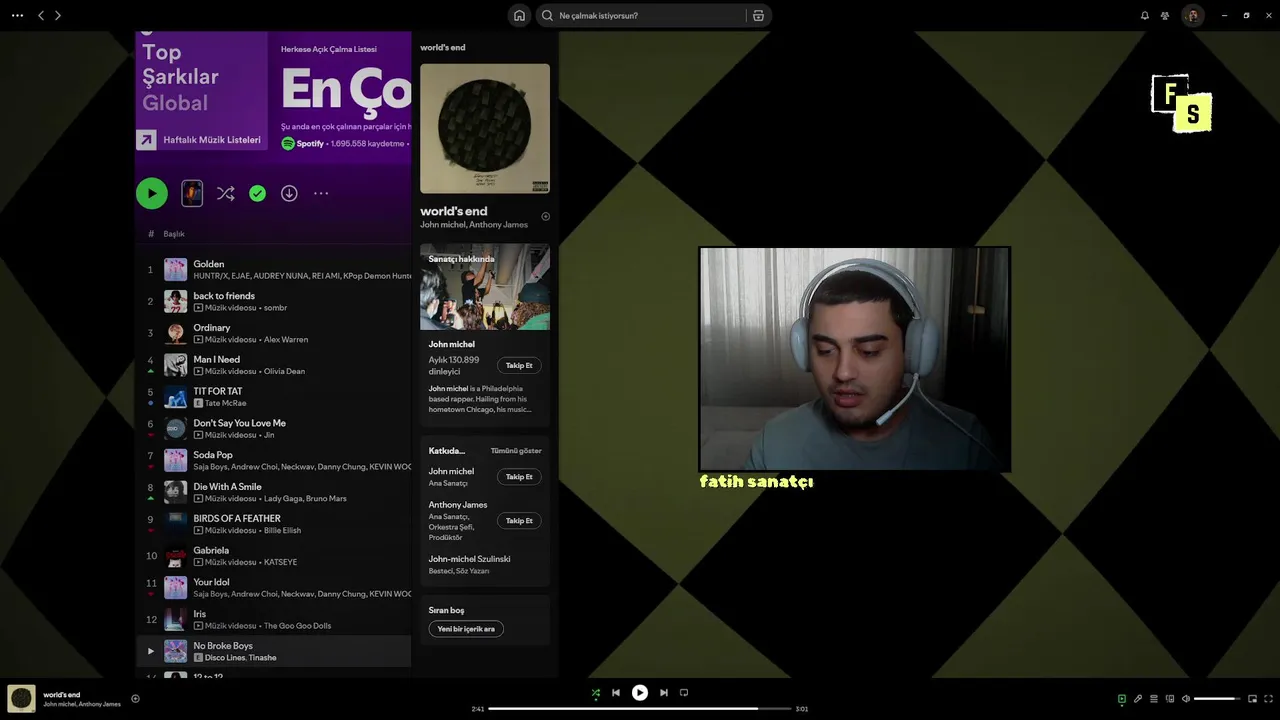Skip to previous track
1280x720 pixels.
pyautogui.click(x=616, y=692)
